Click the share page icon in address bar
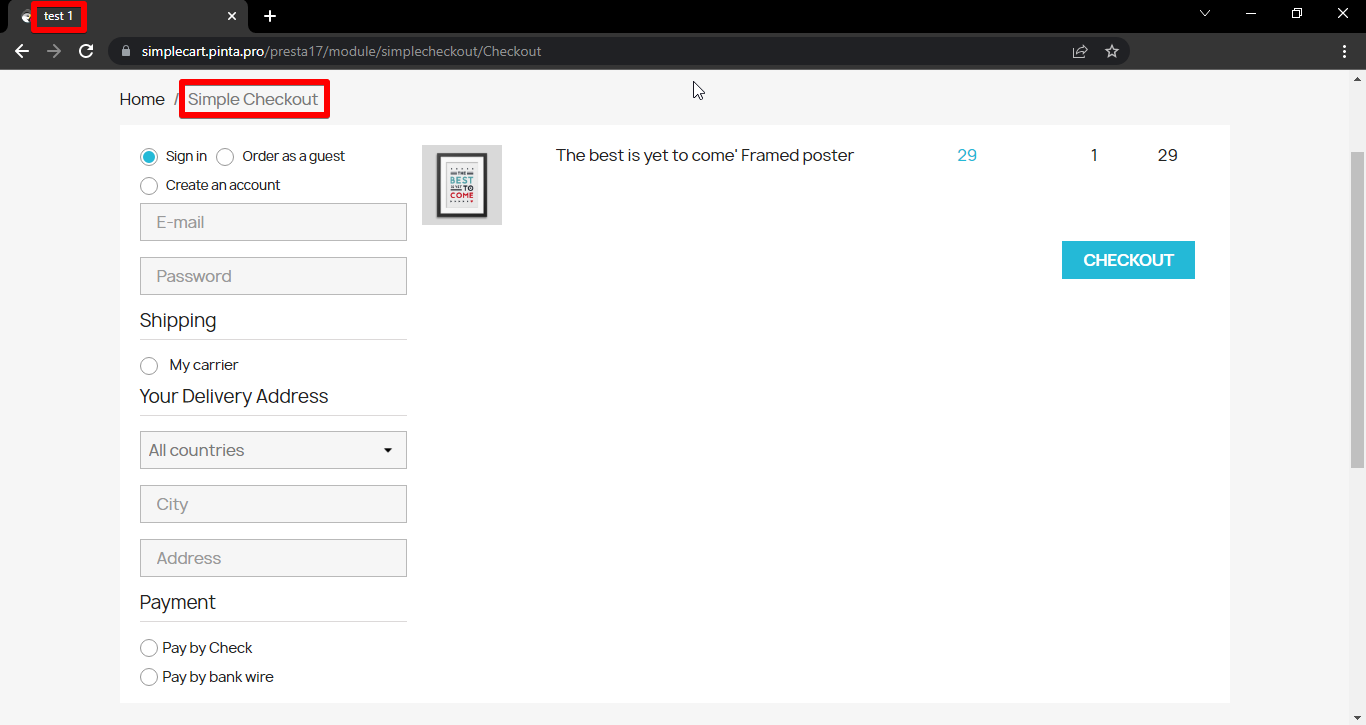 pyautogui.click(x=1080, y=51)
